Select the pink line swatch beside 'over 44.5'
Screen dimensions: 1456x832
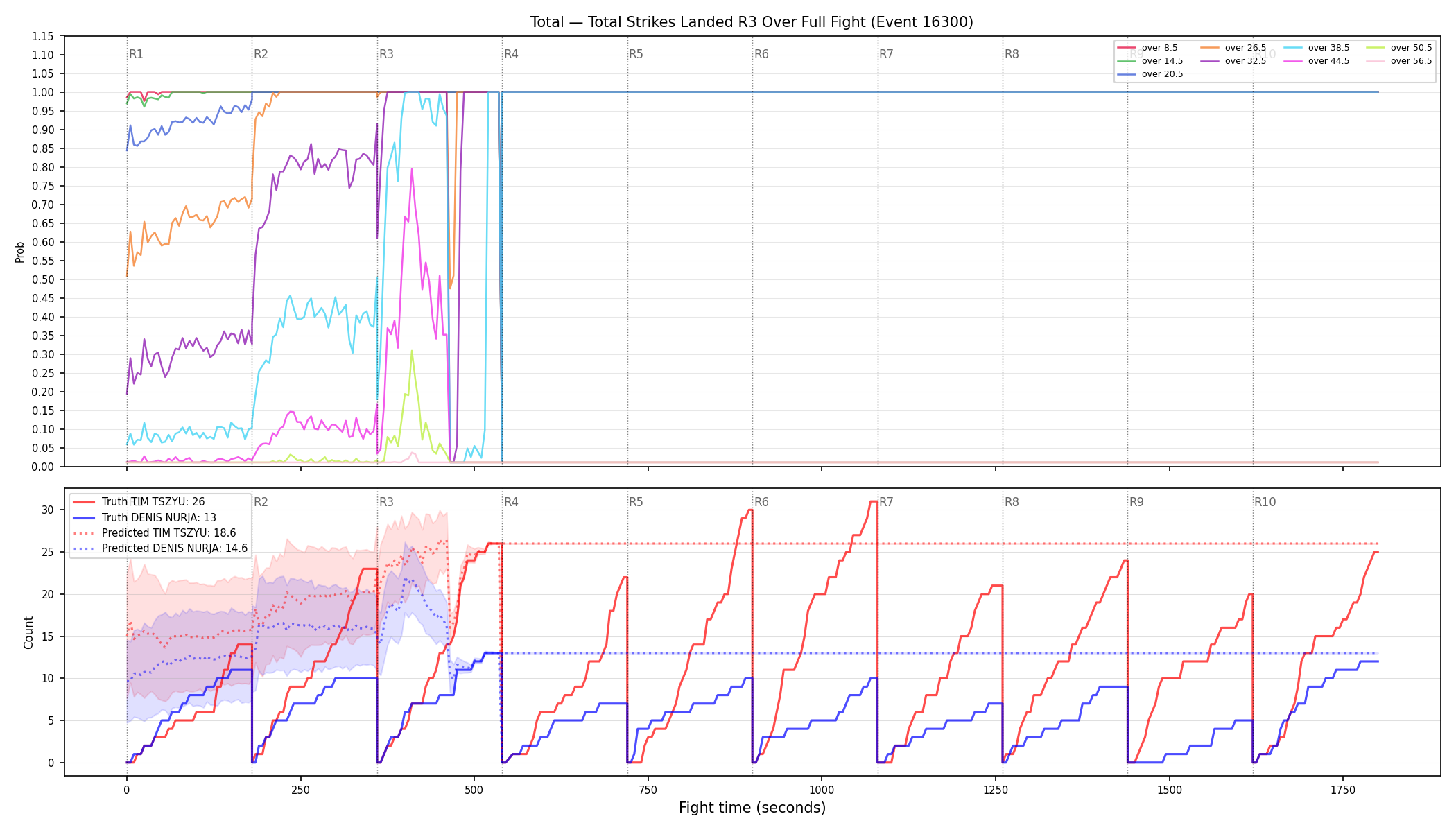click(x=1292, y=61)
